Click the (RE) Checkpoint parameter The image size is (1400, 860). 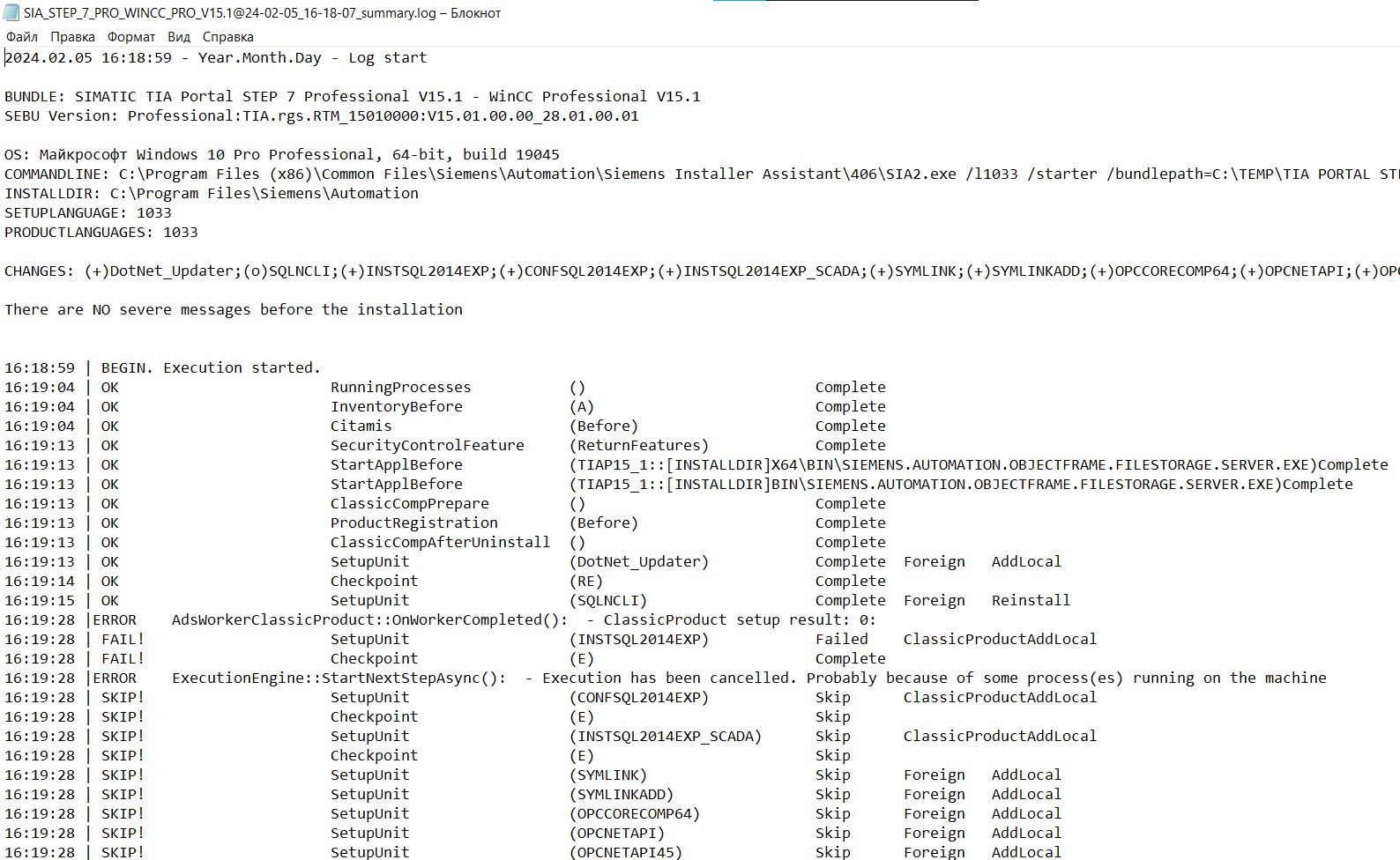[x=586, y=582]
